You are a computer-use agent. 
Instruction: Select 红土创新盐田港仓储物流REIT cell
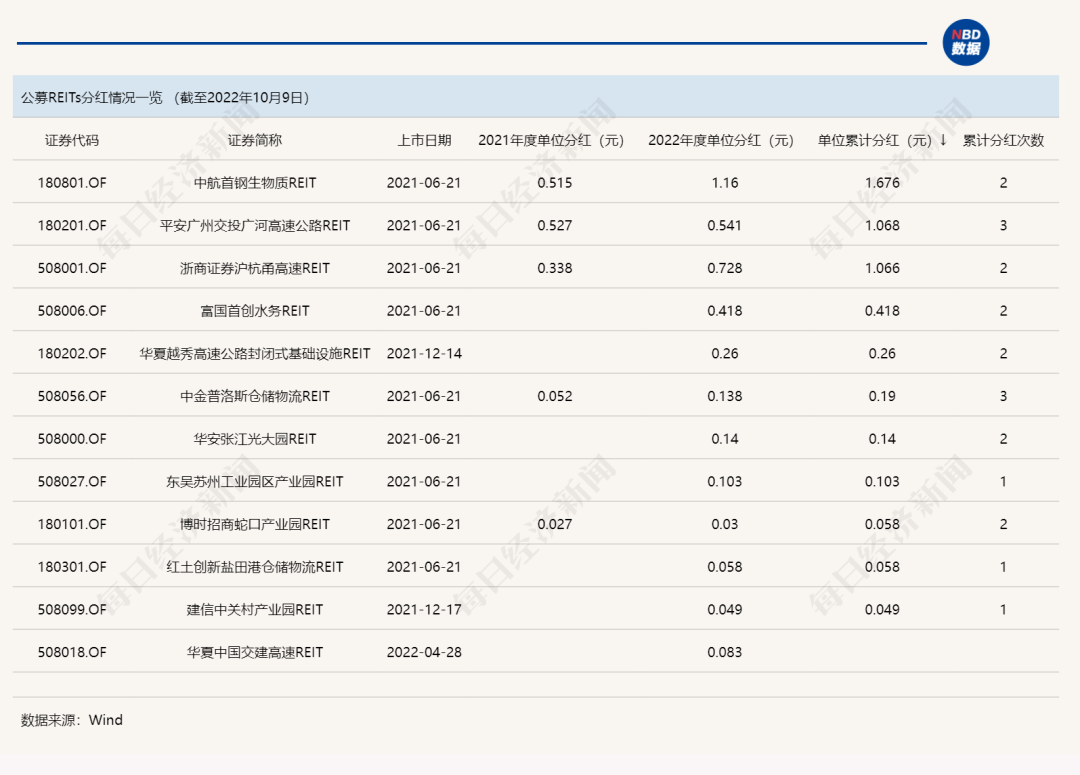255,568
